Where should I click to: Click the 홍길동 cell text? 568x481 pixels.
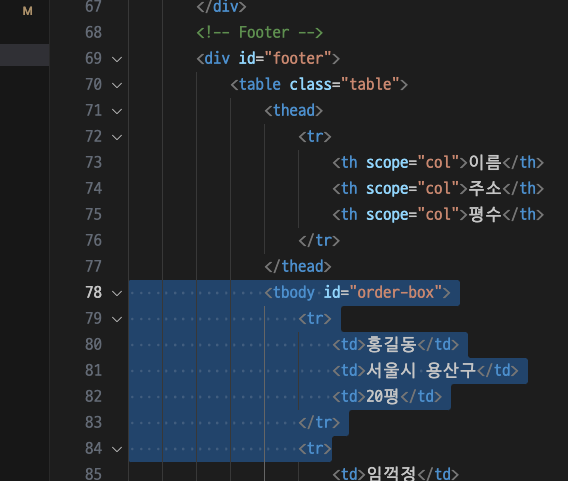click(x=392, y=344)
